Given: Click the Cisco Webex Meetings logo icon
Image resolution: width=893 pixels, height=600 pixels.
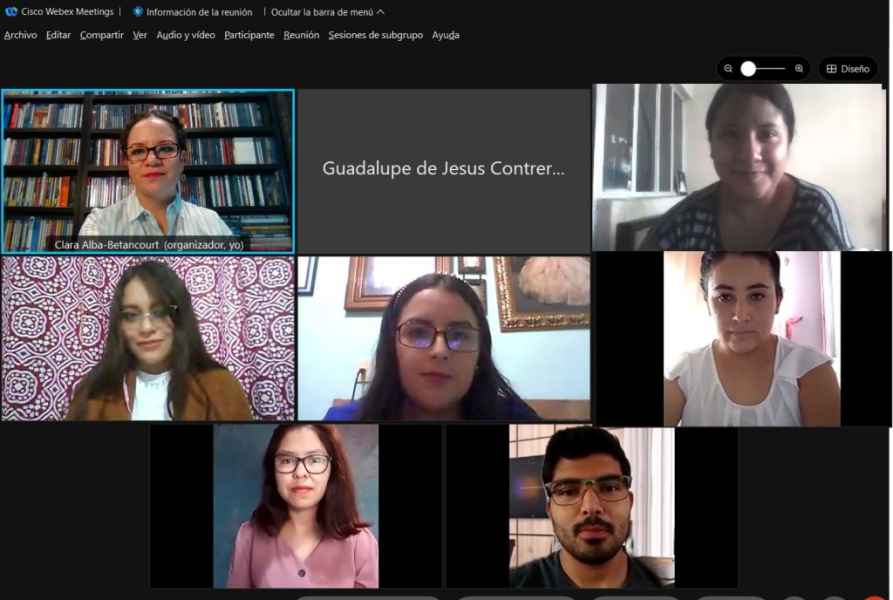Looking at the screenshot, I should (11, 11).
